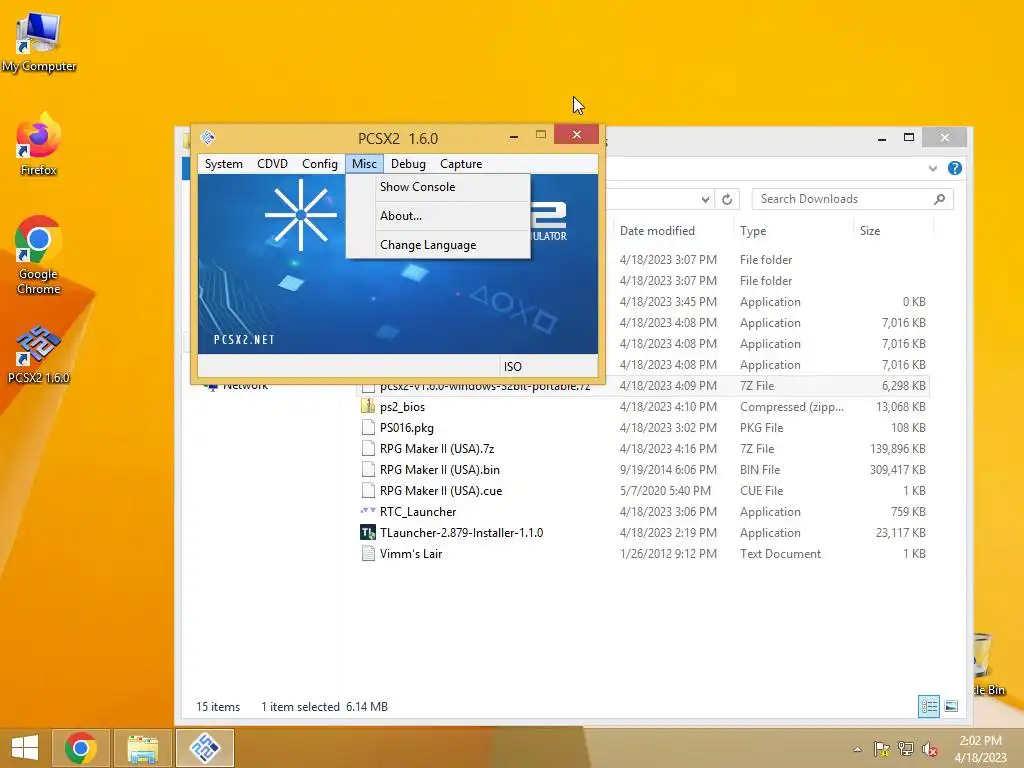Switch Explorer to details view icon

pyautogui.click(x=929, y=706)
